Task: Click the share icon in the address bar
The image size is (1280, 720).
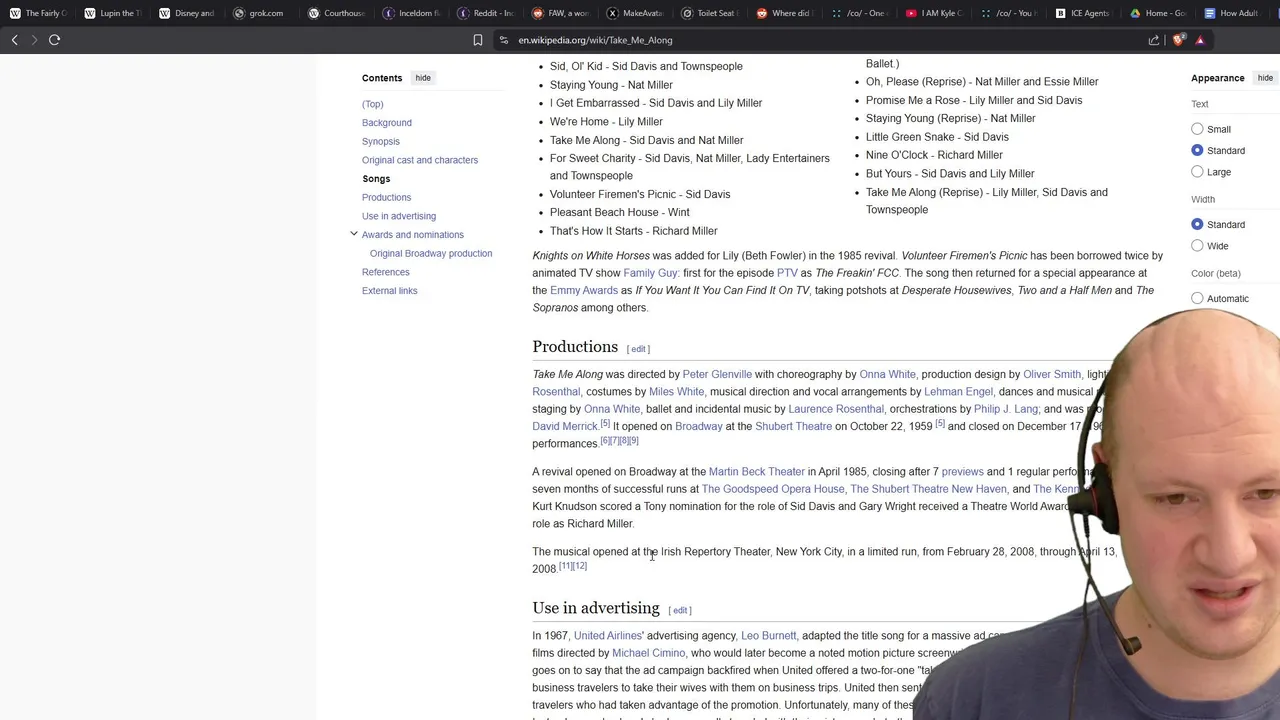Action: pos(1154,40)
